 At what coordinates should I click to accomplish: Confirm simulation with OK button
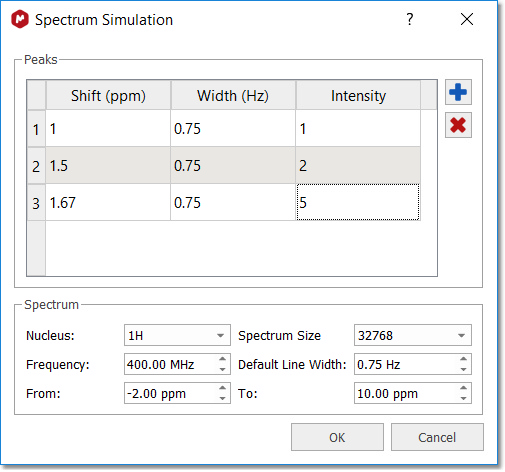point(337,437)
